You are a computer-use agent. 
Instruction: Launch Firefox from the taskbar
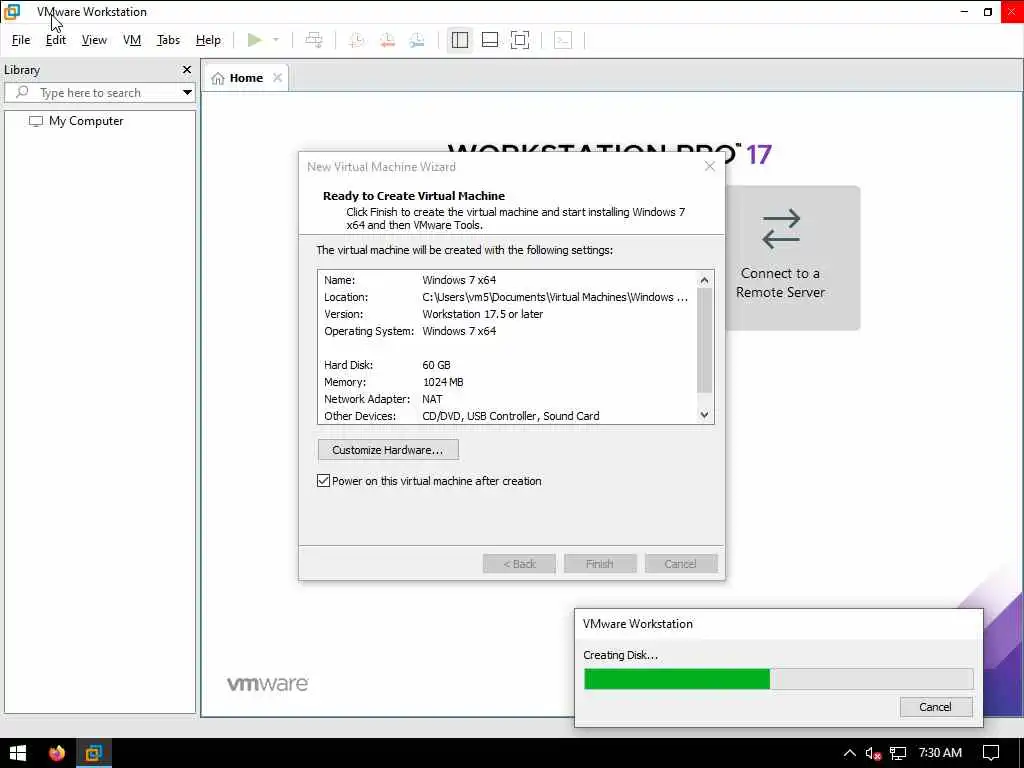[x=57, y=753]
